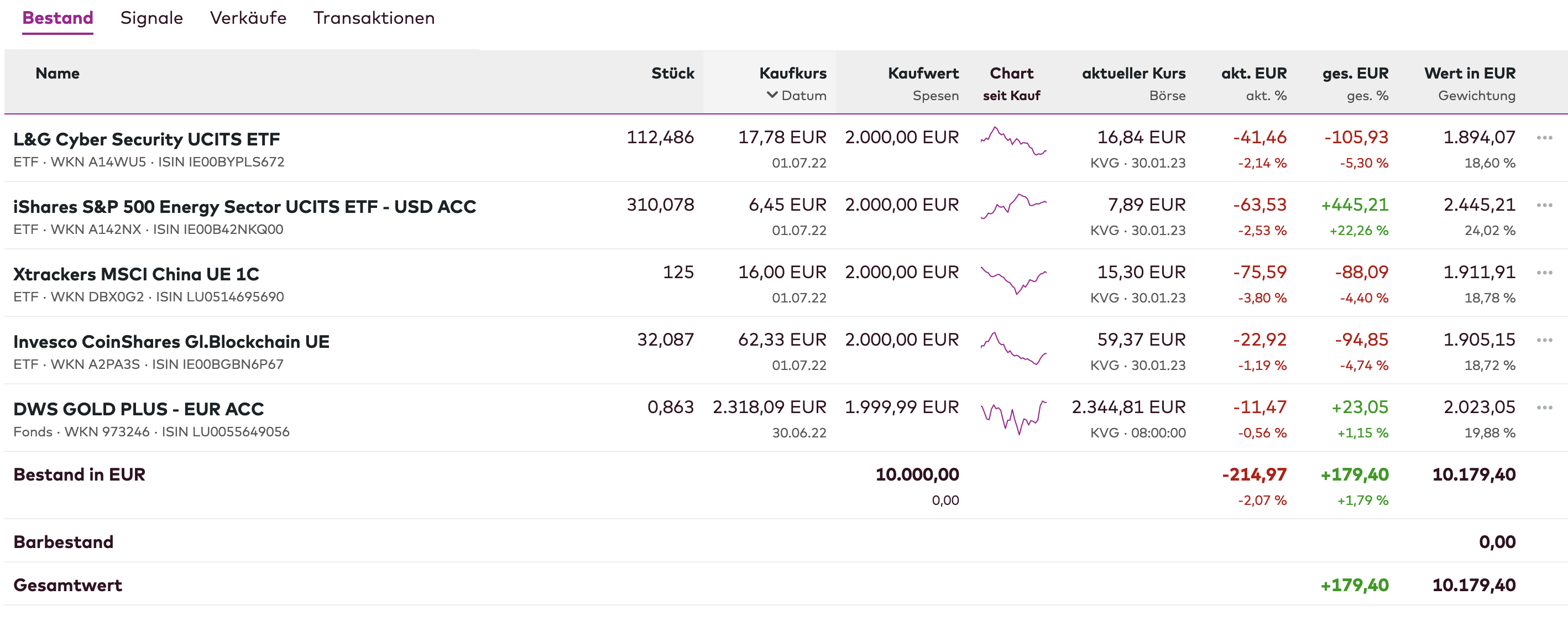This screenshot has width=1568, height=626.
Task: Switch to the Signale tab
Action: click(151, 18)
